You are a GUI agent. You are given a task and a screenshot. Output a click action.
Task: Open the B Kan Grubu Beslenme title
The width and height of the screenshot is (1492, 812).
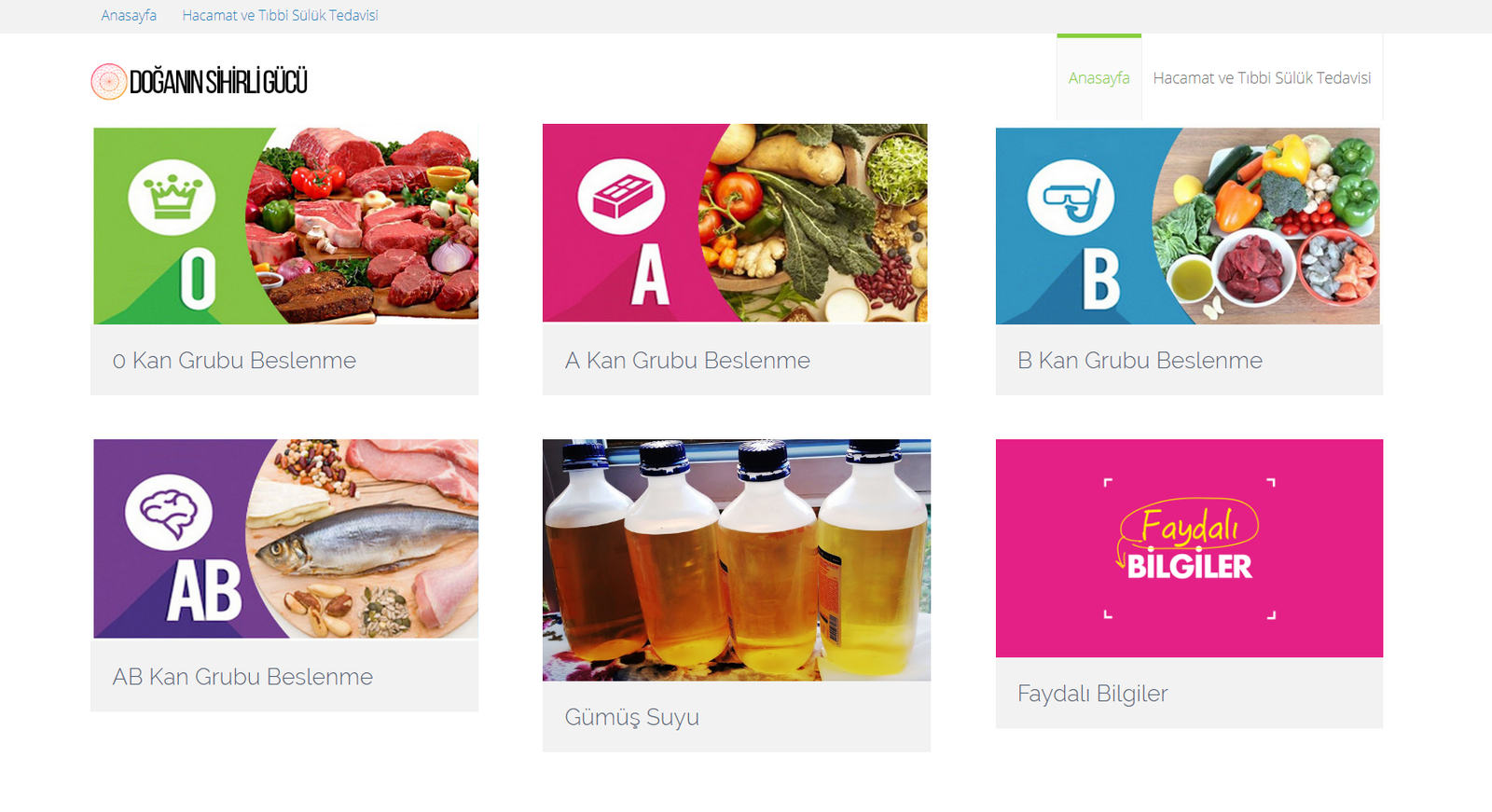tap(1140, 361)
